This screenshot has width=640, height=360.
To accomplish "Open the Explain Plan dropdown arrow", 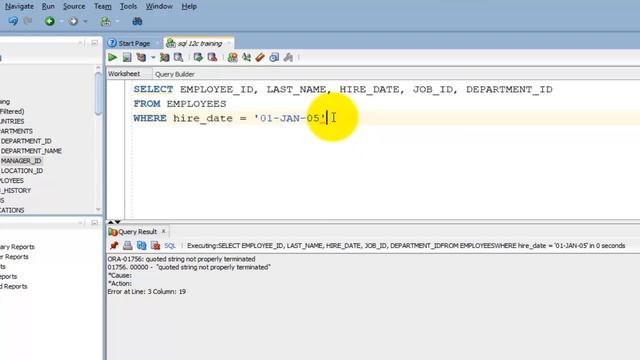I will point(153,58).
